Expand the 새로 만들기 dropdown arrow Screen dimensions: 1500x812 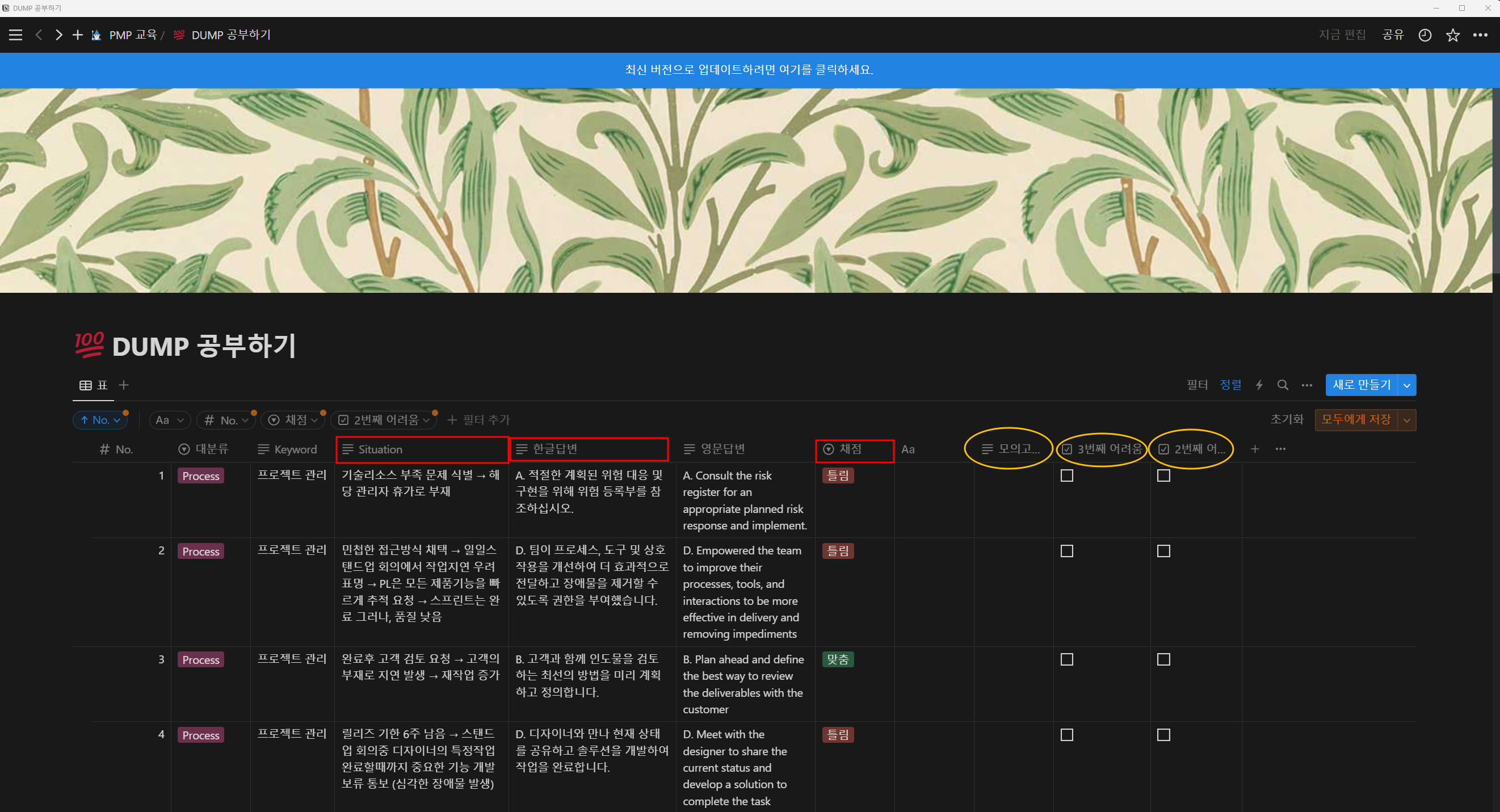point(1407,385)
